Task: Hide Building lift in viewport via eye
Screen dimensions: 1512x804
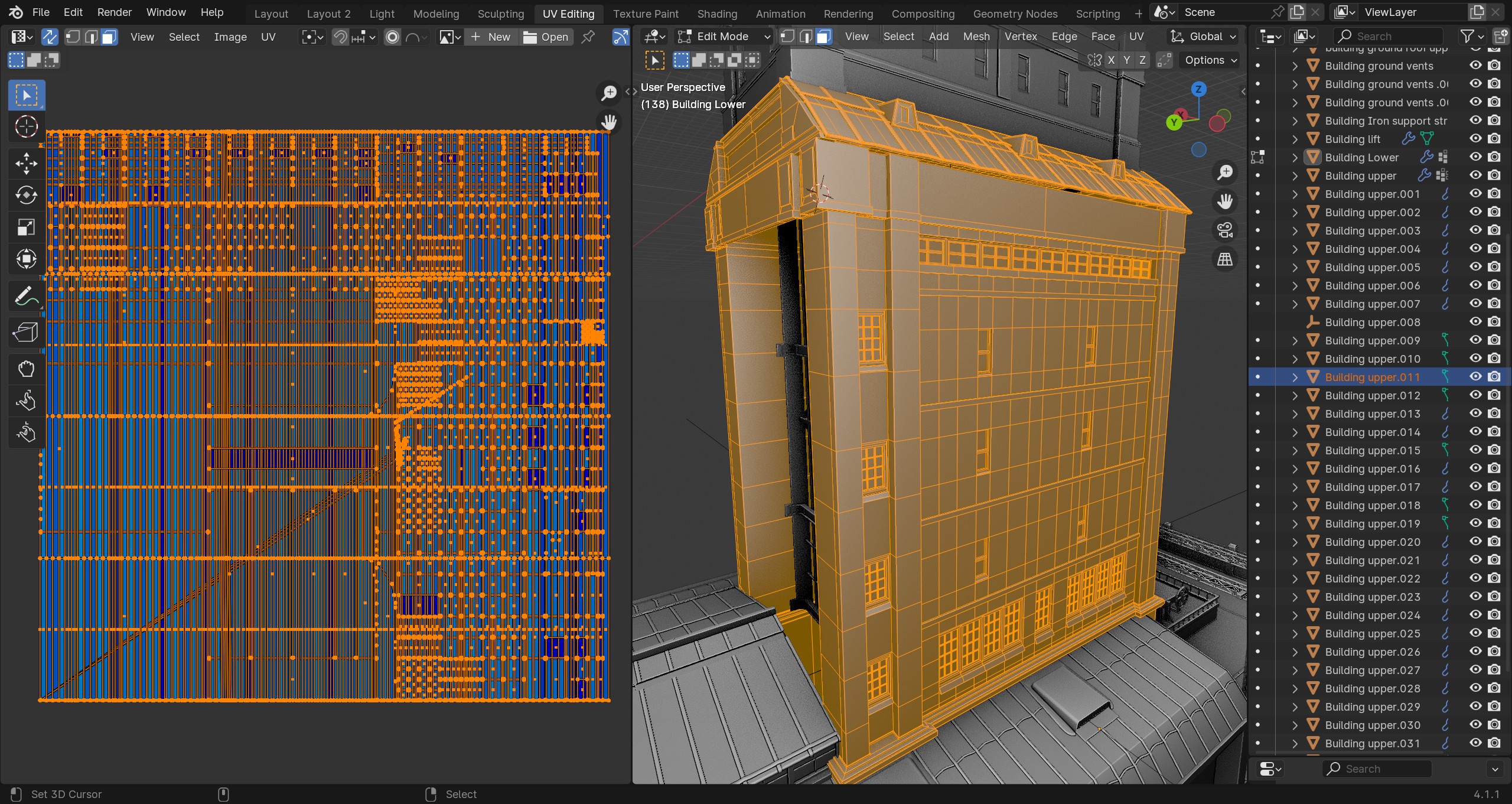Action: [x=1475, y=138]
